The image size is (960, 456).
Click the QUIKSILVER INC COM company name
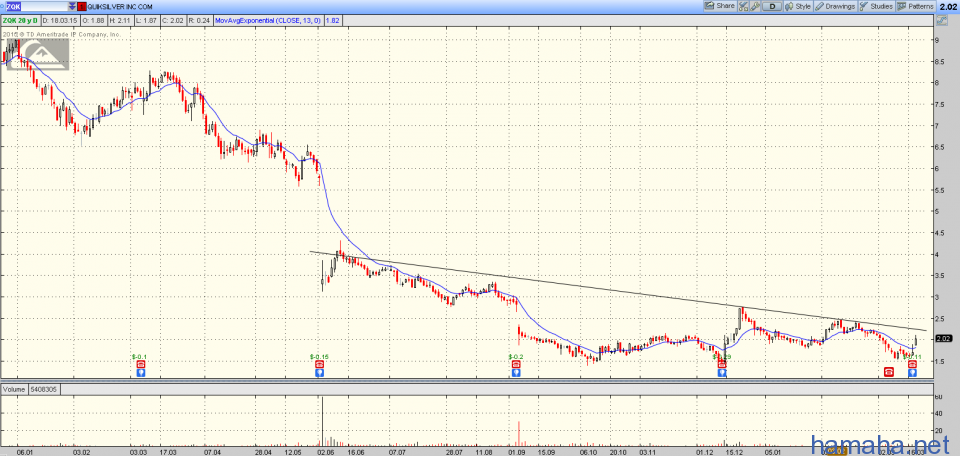[x=121, y=6]
